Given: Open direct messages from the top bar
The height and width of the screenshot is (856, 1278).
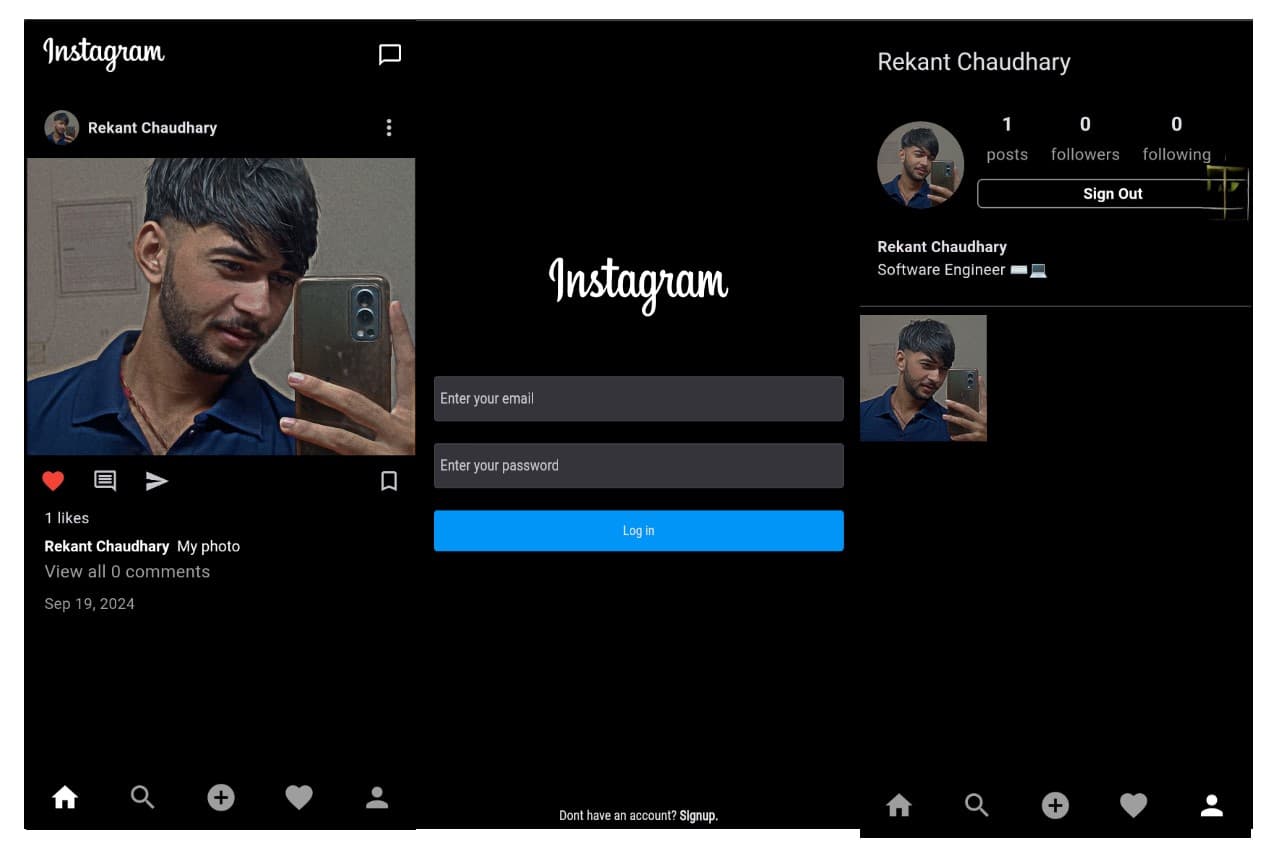Looking at the screenshot, I should [x=389, y=54].
